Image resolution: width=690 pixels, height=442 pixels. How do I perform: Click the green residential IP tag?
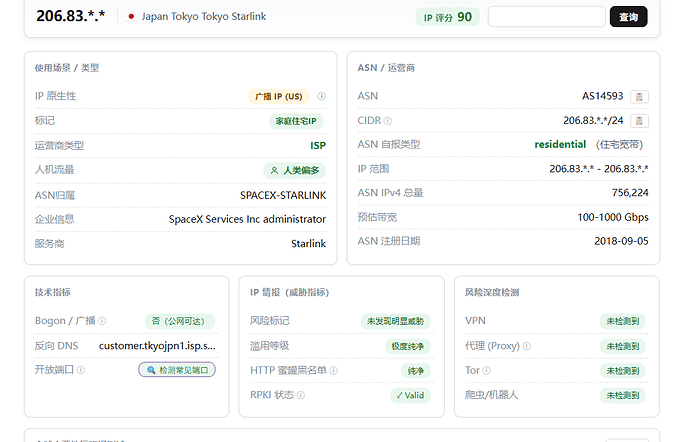click(x=296, y=121)
